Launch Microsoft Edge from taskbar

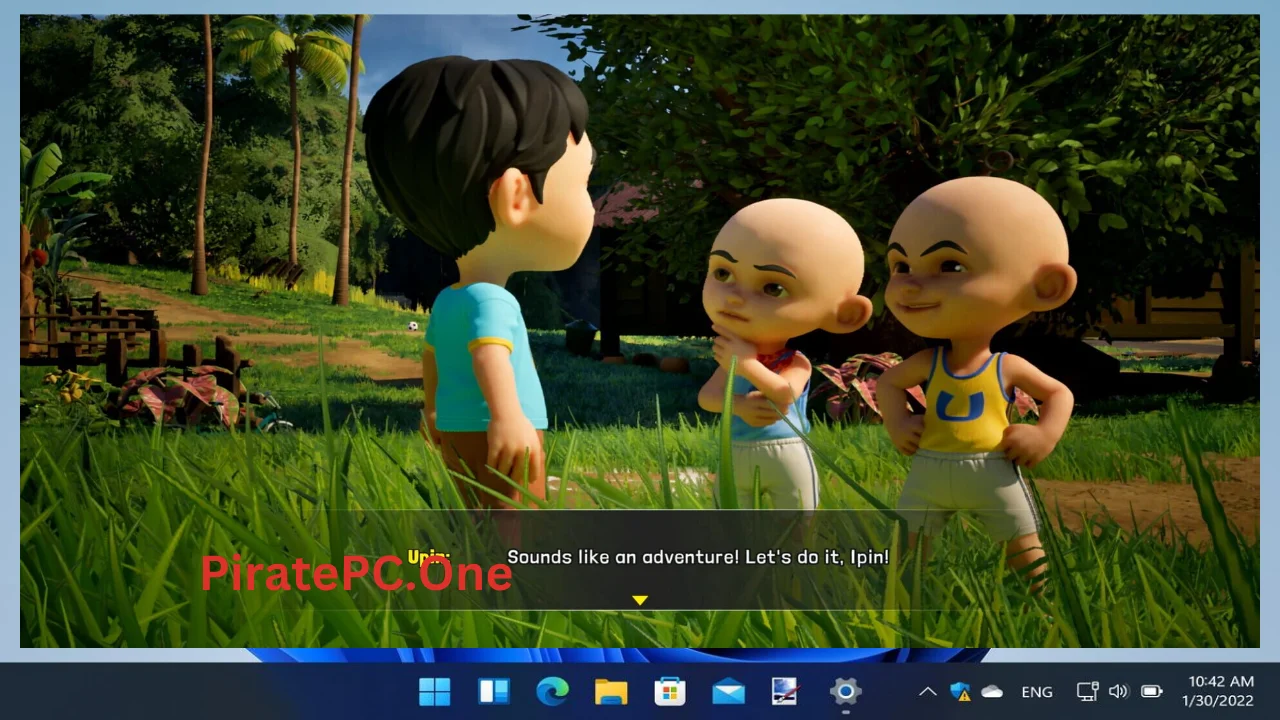click(x=552, y=691)
